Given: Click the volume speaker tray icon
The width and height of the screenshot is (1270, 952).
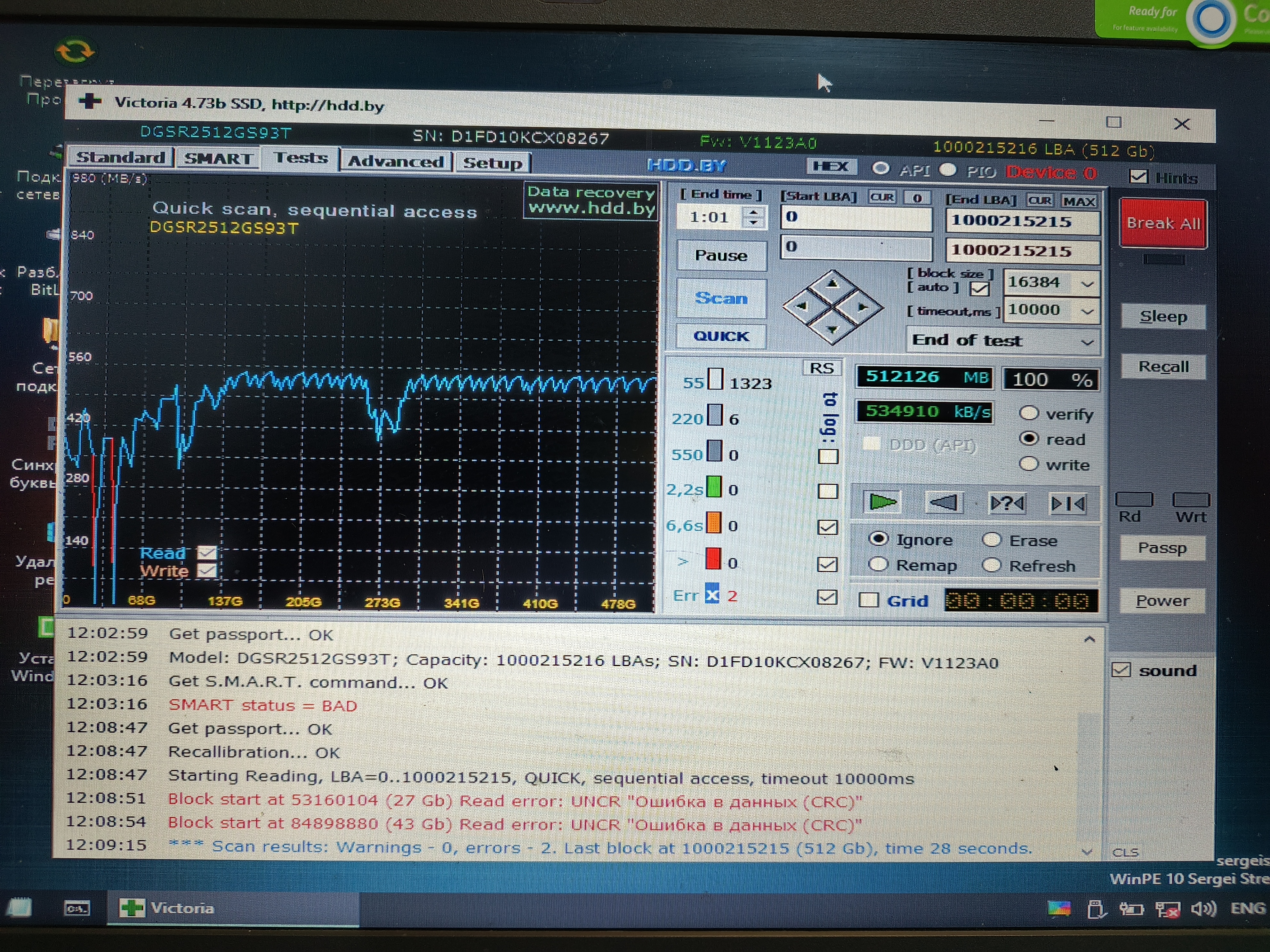Looking at the screenshot, I should [x=1203, y=908].
